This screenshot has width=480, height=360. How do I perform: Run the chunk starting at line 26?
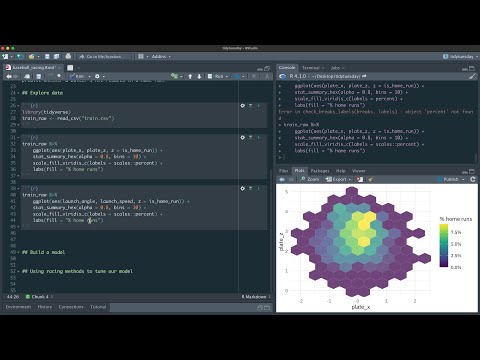(x=259, y=106)
